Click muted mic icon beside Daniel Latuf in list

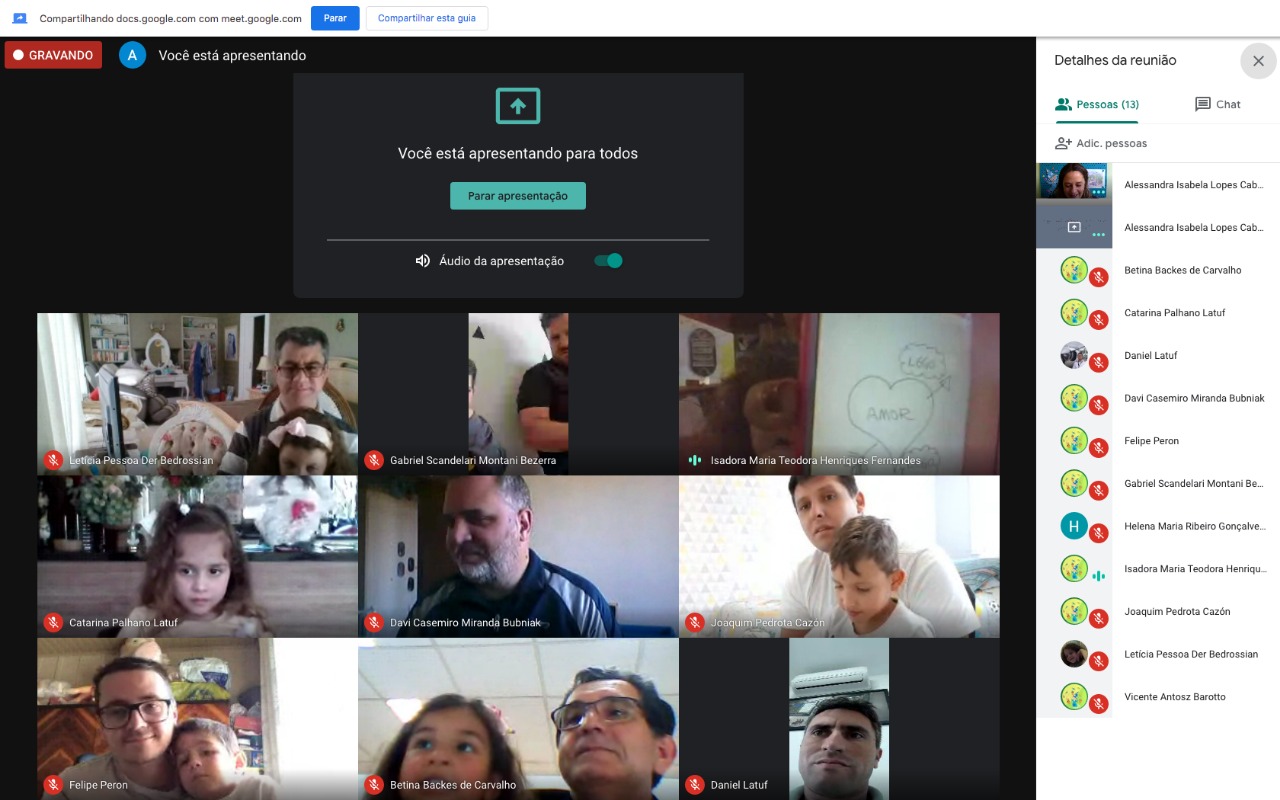(x=1099, y=363)
